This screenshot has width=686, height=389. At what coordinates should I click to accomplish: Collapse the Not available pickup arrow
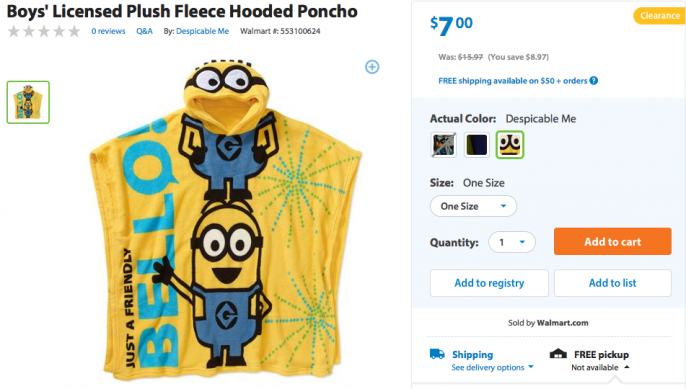(x=626, y=367)
